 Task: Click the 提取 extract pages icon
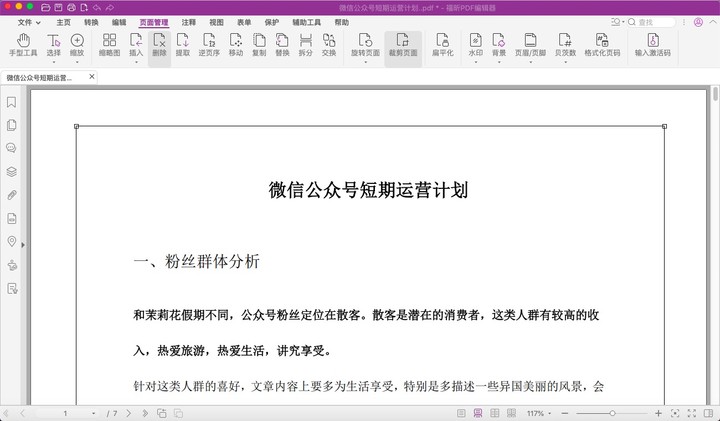[x=183, y=45]
